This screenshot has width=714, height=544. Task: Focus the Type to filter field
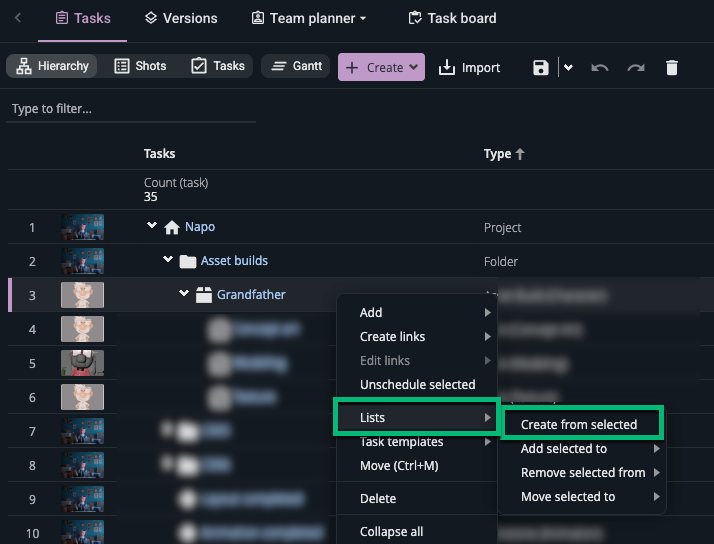tap(131, 109)
